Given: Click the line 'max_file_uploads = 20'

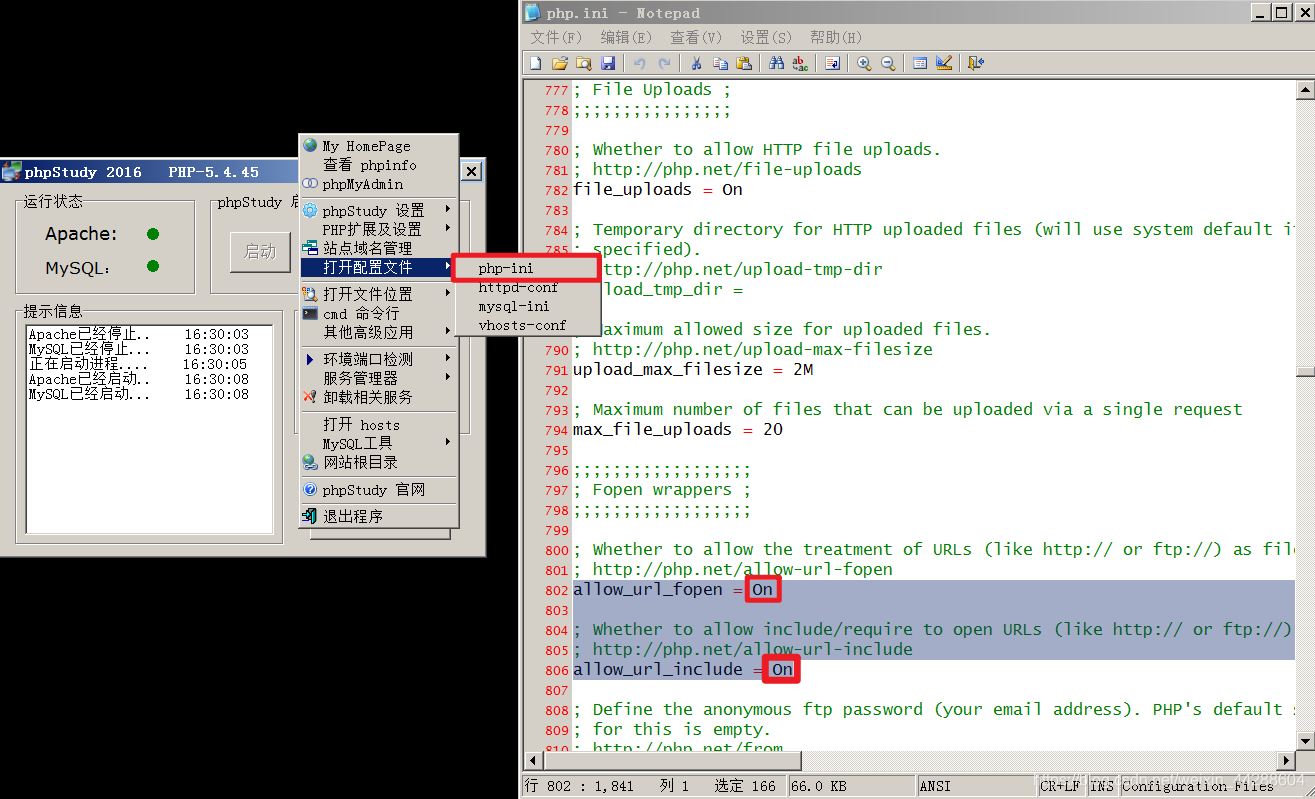Looking at the screenshot, I should 677,430.
